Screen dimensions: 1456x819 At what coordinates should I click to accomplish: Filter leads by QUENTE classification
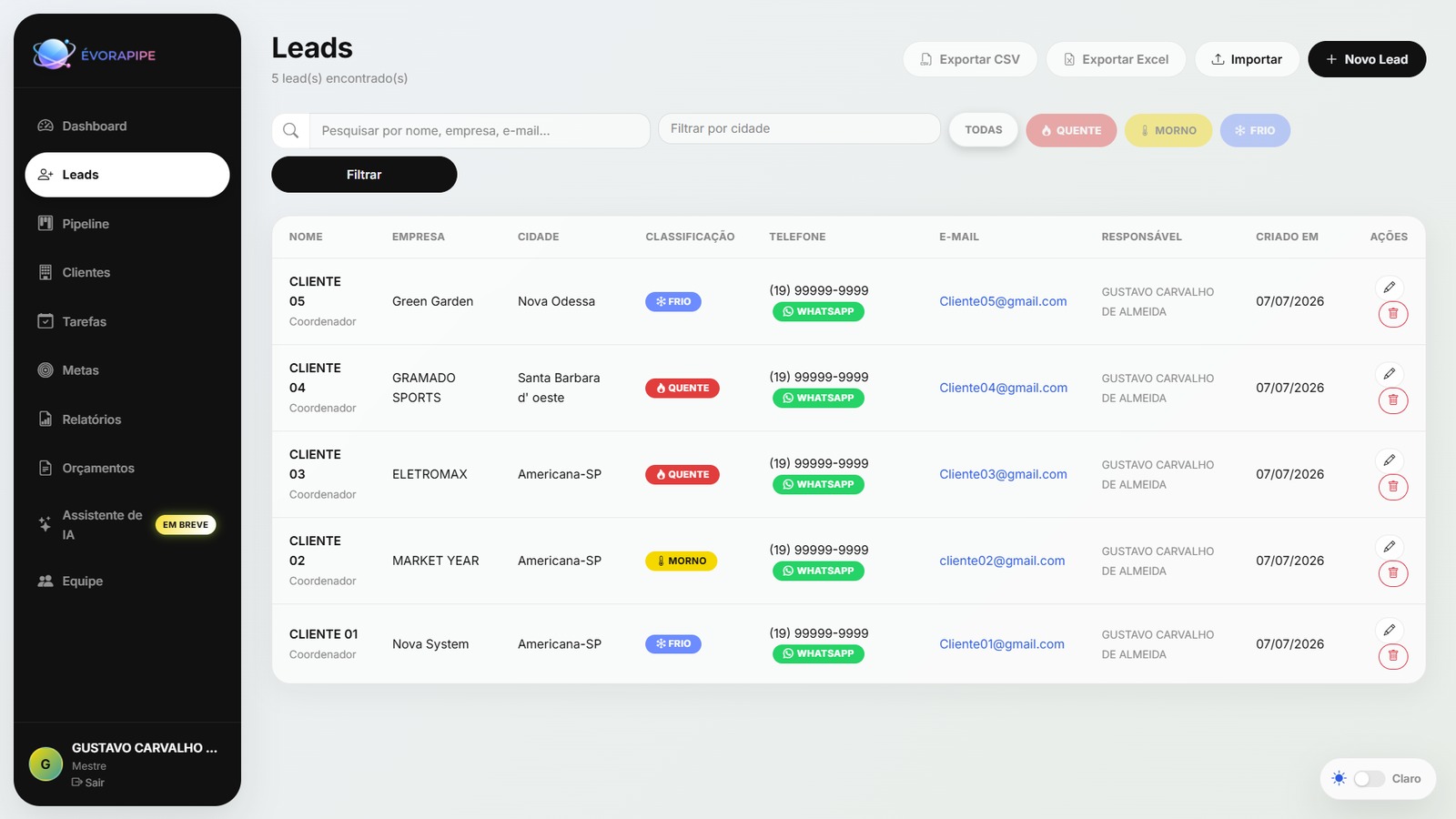1071,130
